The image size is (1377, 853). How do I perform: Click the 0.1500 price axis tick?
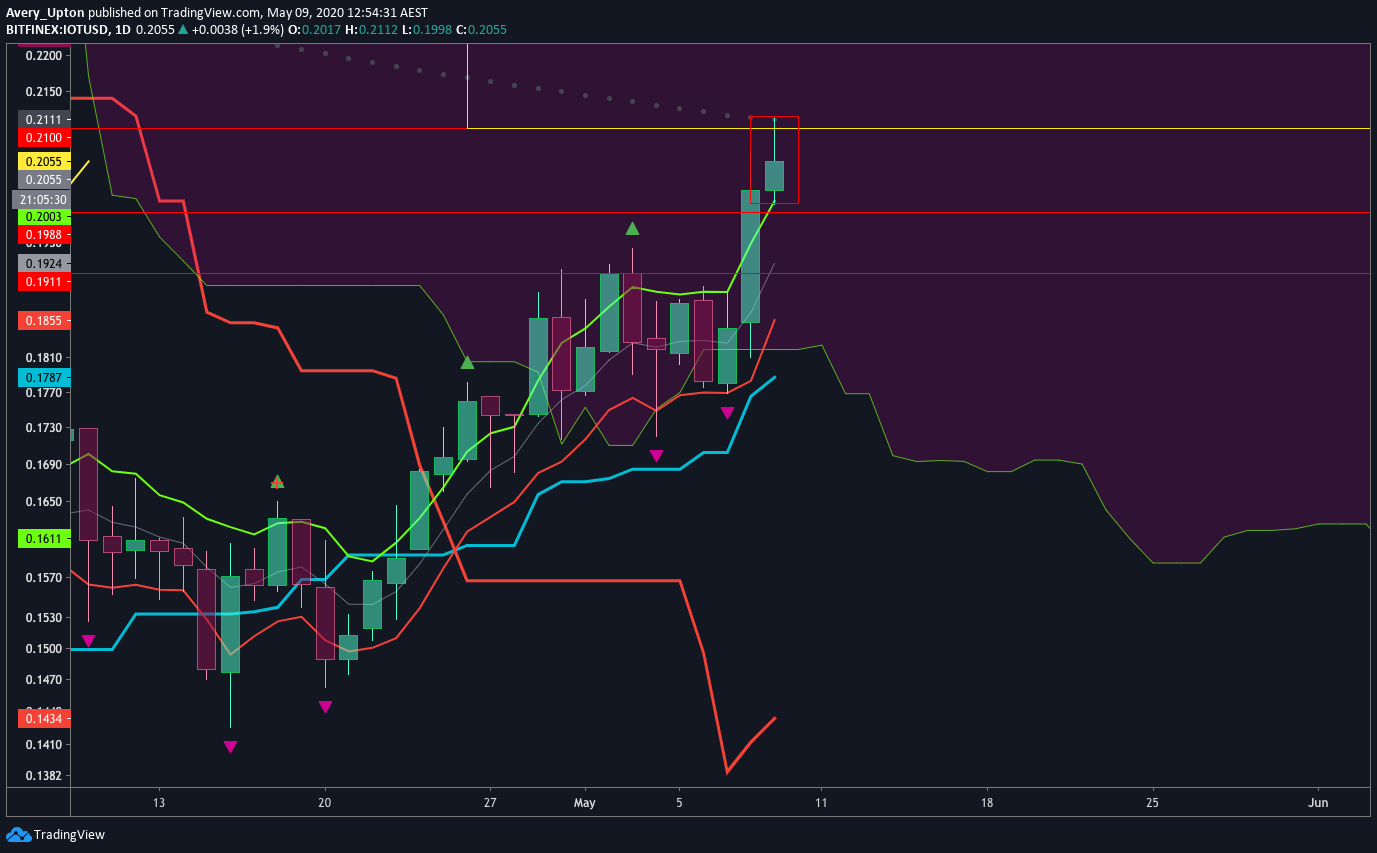(x=44, y=648)
